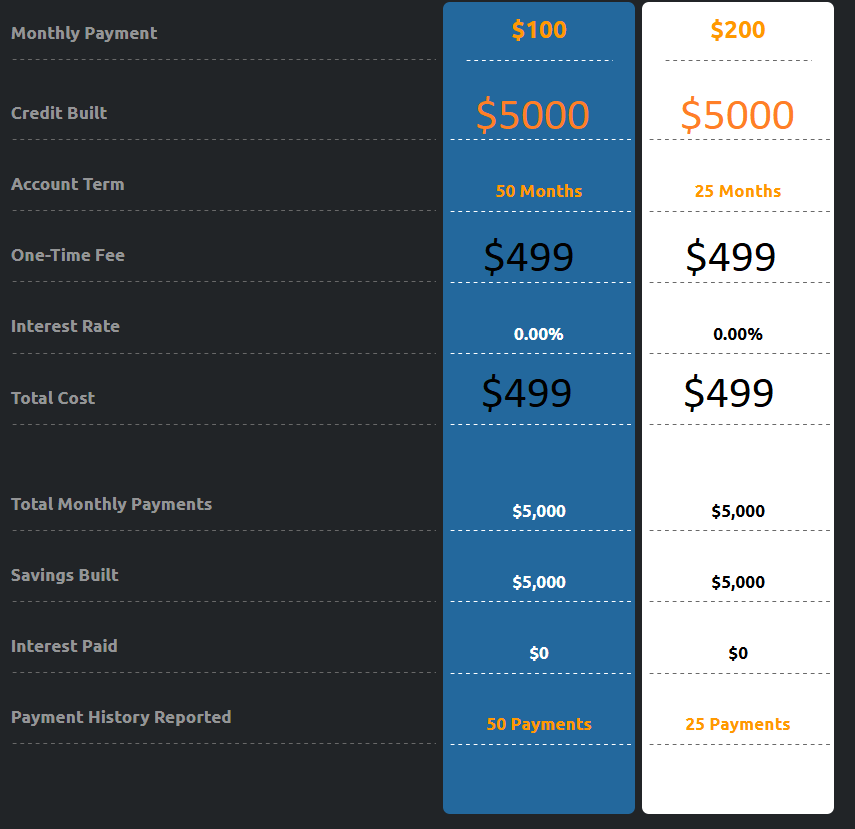Click the Total Monthly Payments label
855x829 pixels.
pos(111,504)
